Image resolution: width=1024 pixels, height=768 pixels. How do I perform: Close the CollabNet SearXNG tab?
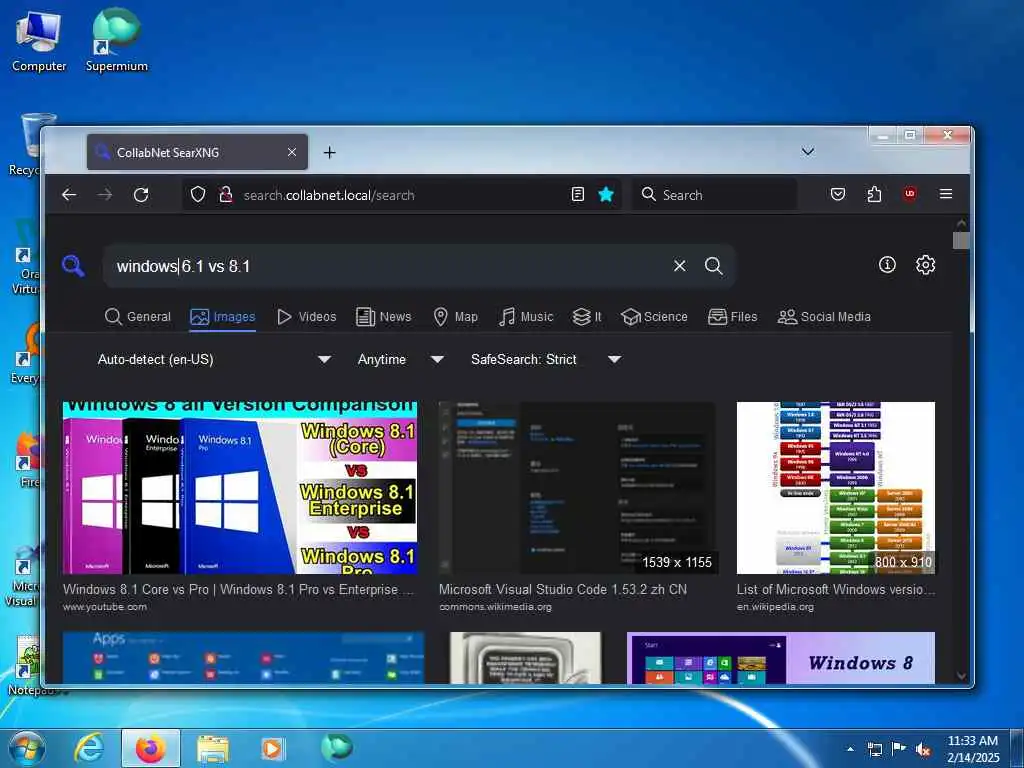pos(292,152)
